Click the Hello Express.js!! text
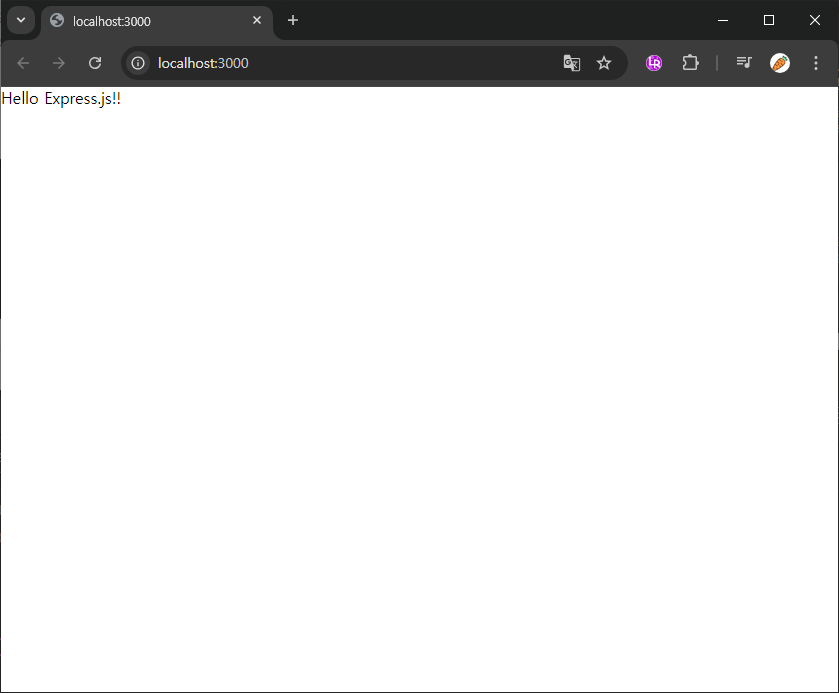The image size is (839, 693). coord(61,98)
